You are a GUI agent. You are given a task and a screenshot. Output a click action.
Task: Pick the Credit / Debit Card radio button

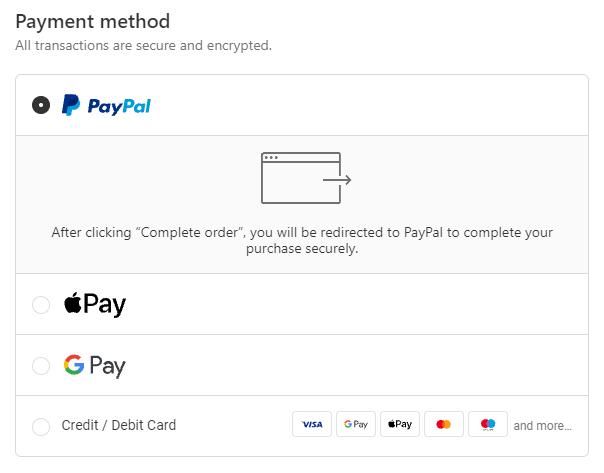click(41, 426)
